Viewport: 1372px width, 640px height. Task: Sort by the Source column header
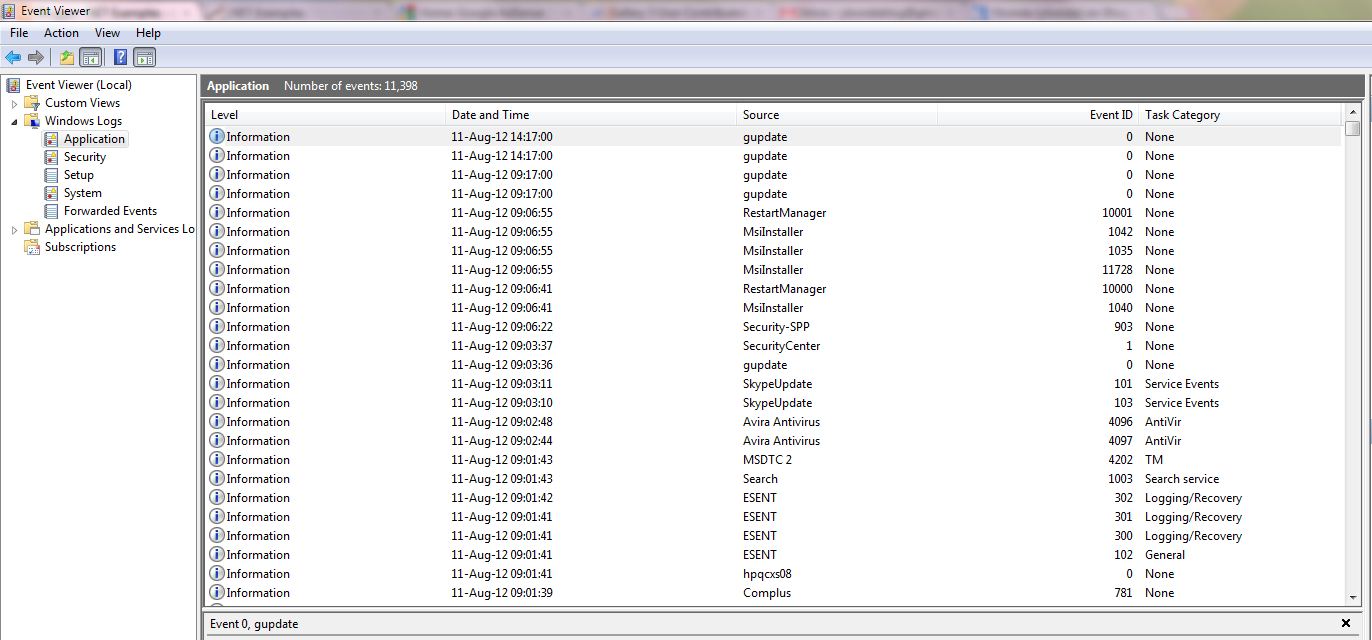coord(837,115)
